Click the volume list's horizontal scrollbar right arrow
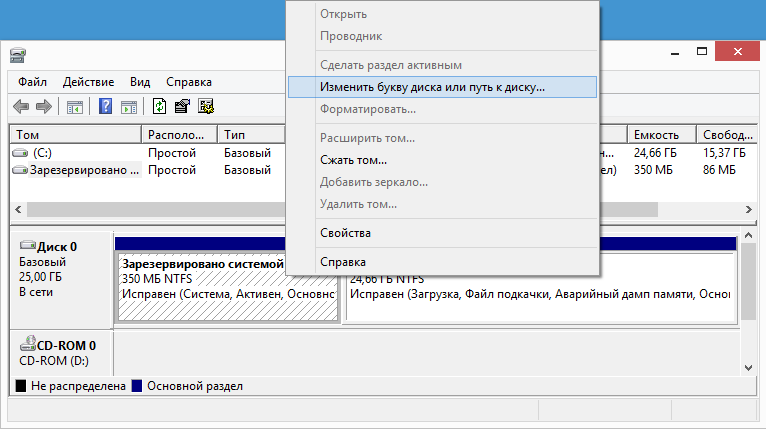The image size is (766, 429). (748, 210)
